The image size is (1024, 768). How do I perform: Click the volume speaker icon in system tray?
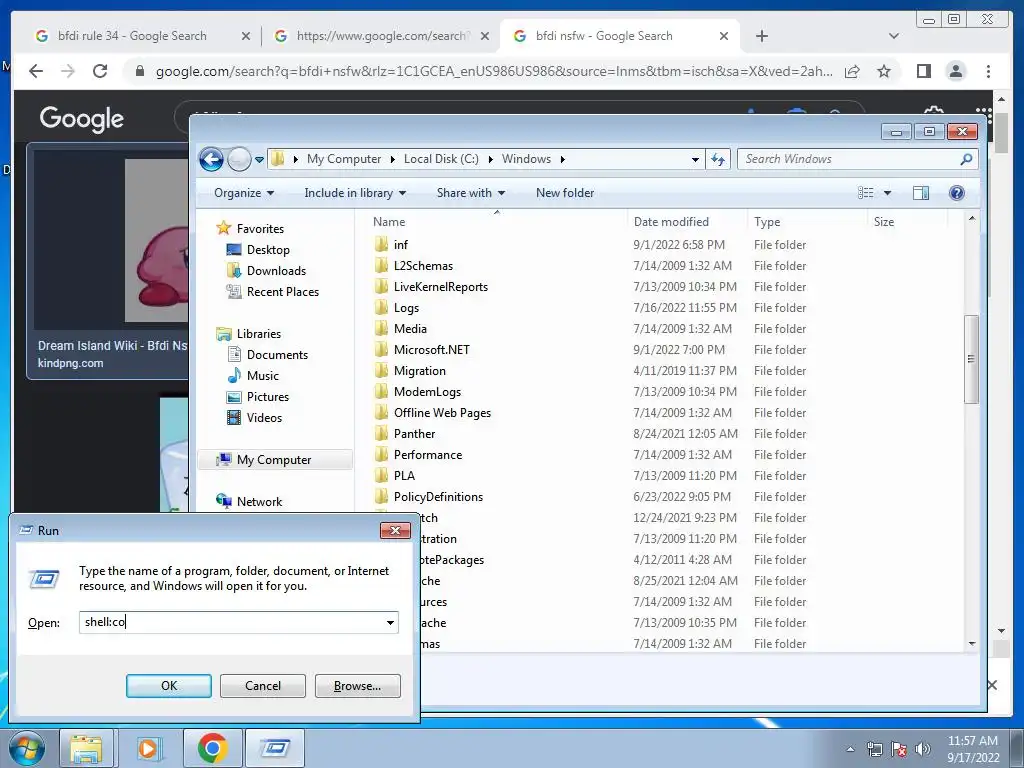(x=922, y=749)
